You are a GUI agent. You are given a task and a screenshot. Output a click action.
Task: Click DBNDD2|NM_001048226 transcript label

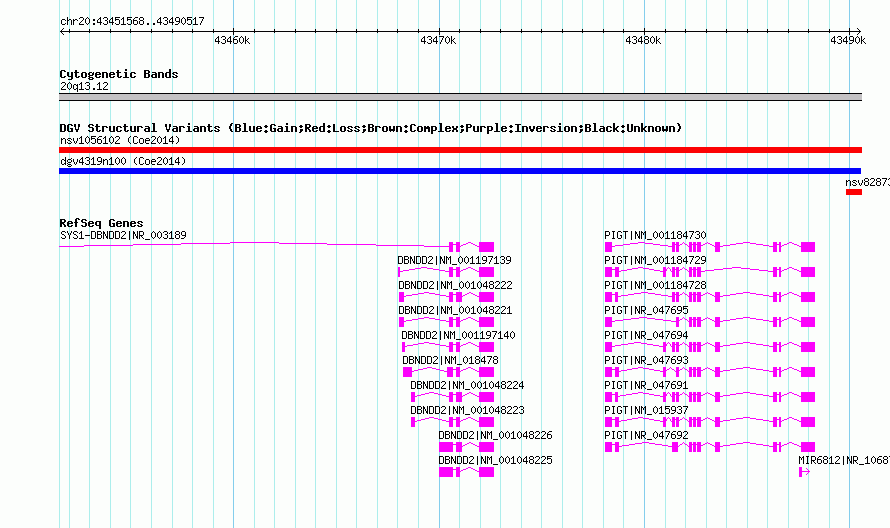[495, 435]
